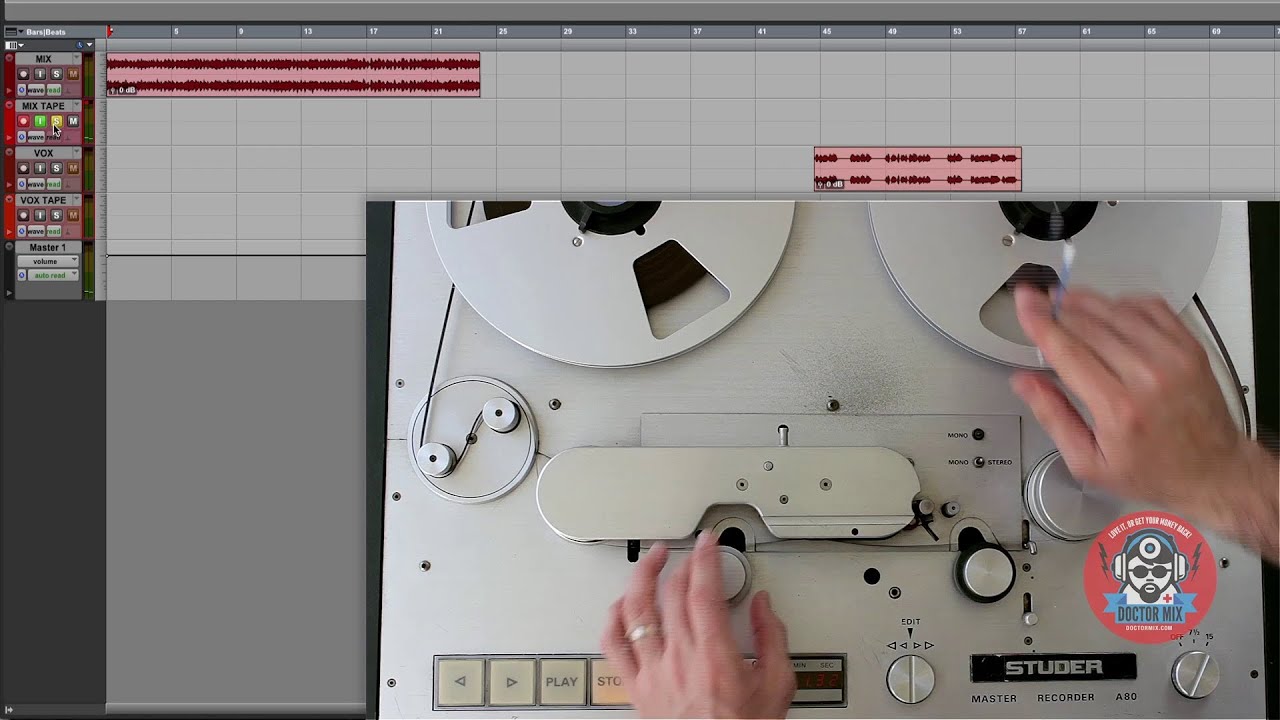1280x720 pixels.
Task: Open VOX track name dropdown arrow
Action: 76,151
